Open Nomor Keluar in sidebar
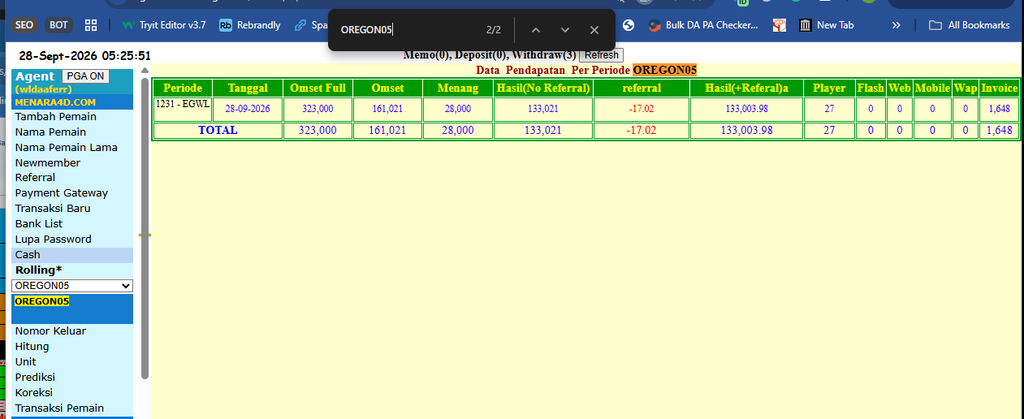Screen dimensions: 1024x419 (50, 332)
